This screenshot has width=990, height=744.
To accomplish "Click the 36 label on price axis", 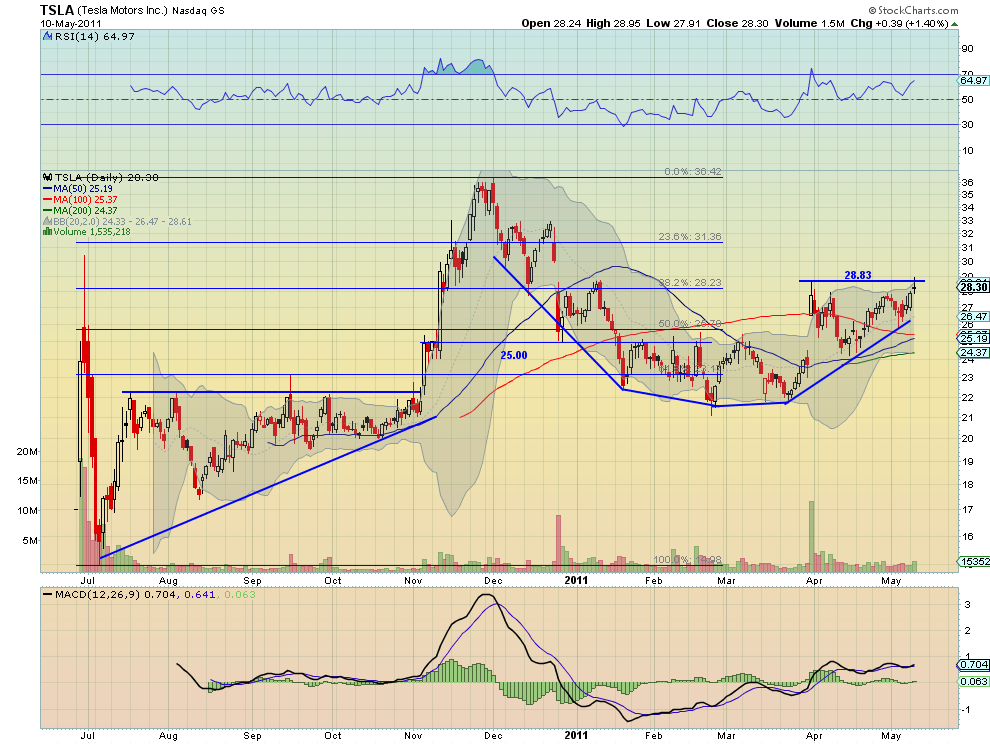I will tap(967, 183).
